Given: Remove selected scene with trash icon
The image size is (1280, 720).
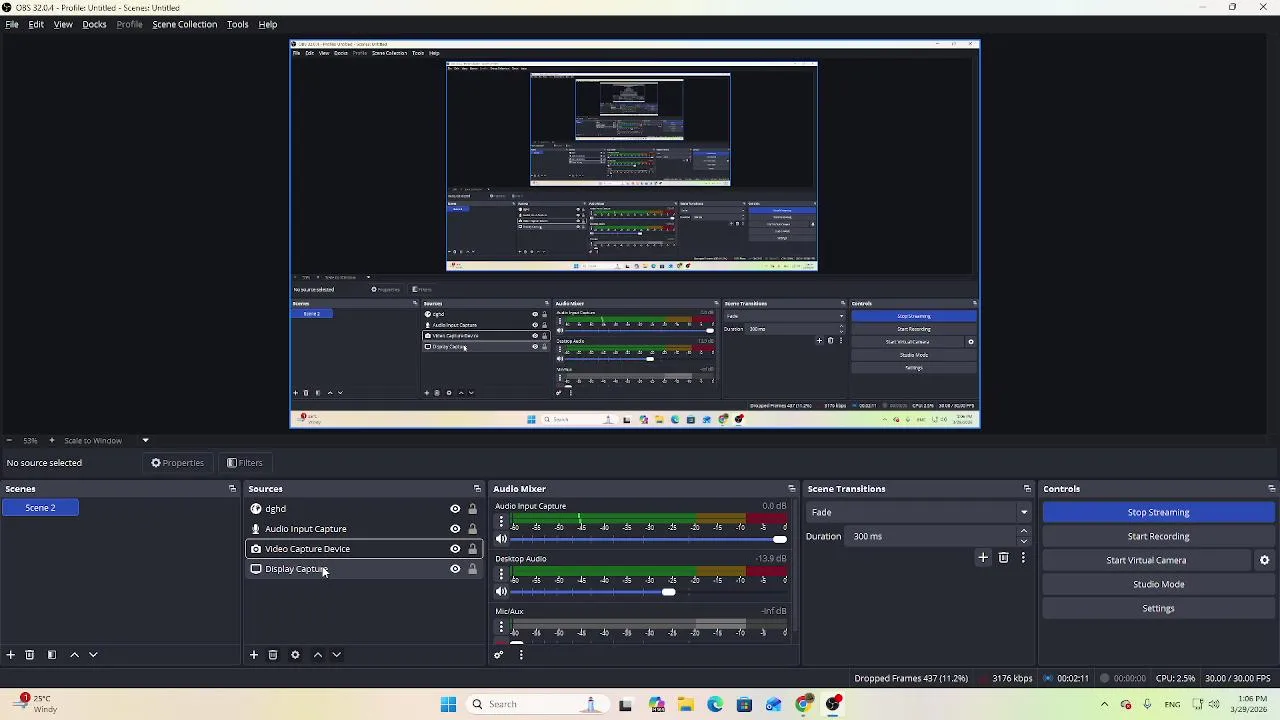Looking at the screenshot, I should 30,655.
